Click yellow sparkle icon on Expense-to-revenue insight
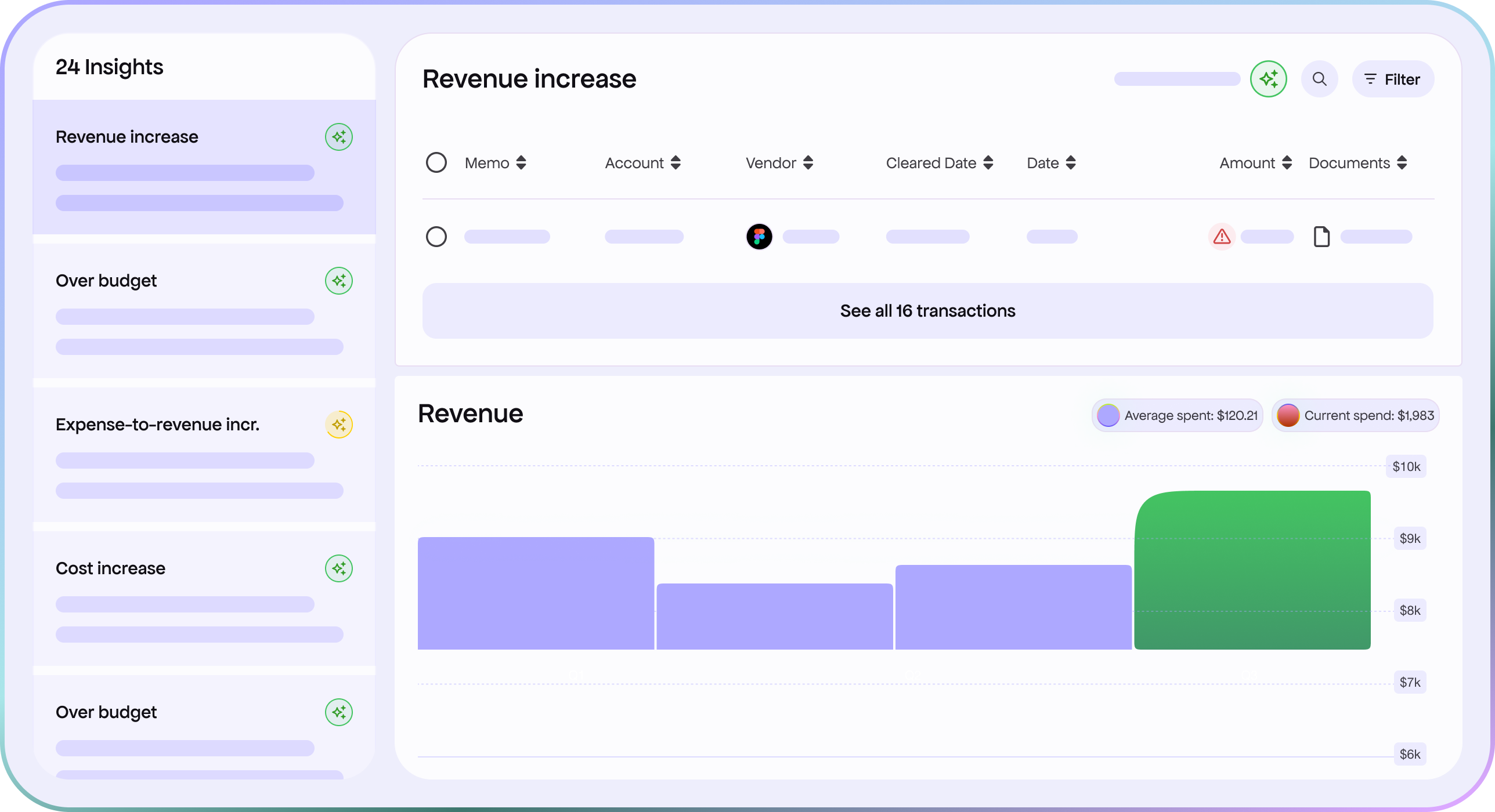1495x812 pixels. click(339, 425)
